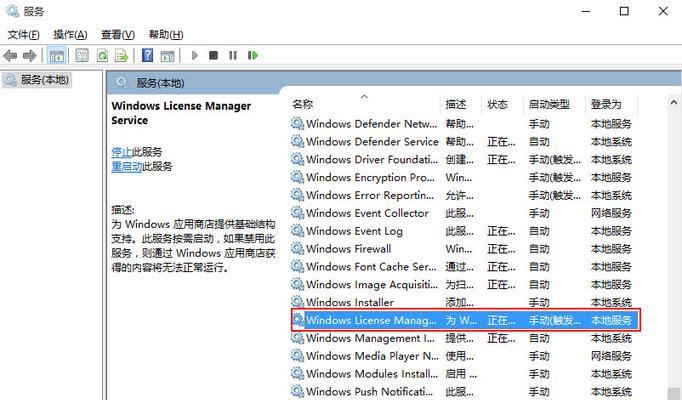682x400 pixels.
Task: Click the Start Service play icon
Action: click(x=194, y=55)
